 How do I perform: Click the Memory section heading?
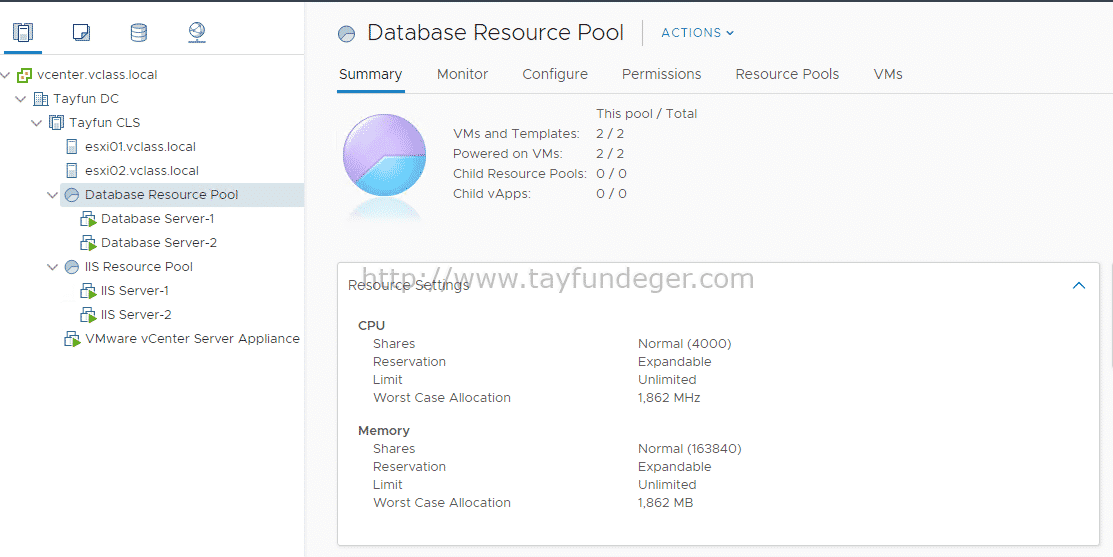383,431
